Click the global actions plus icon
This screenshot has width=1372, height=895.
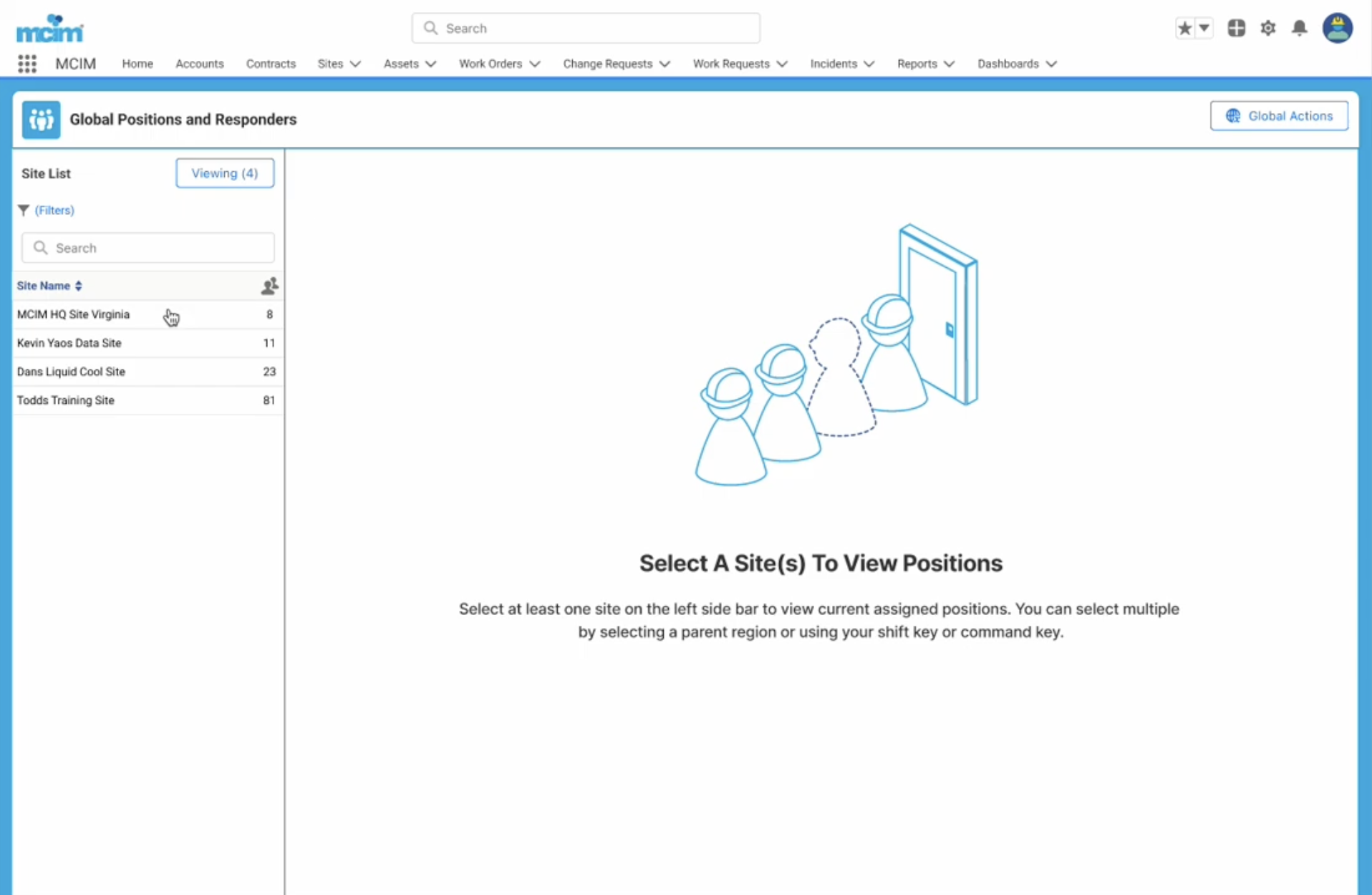[1237, 28]
